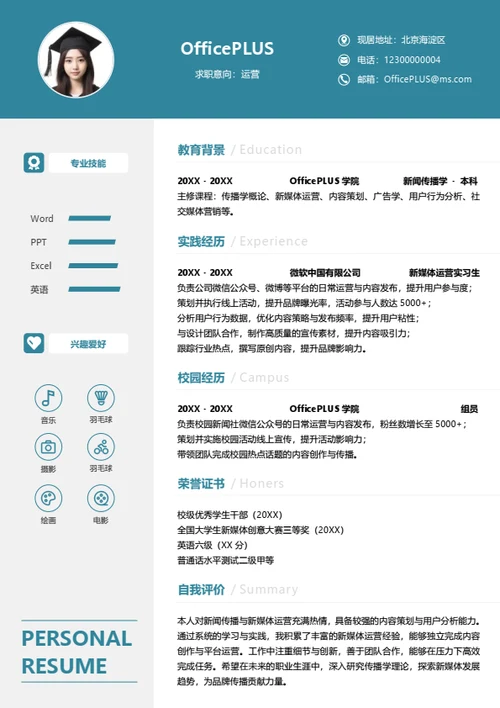Click the PPT skill level bar
The width and height of the screenshot is (500, 708).
(x=92, y=242)
